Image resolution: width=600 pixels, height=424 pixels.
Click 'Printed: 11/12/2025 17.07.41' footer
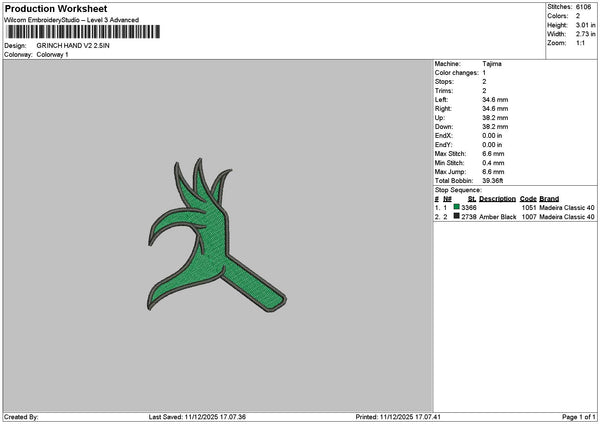coord(398,417)
